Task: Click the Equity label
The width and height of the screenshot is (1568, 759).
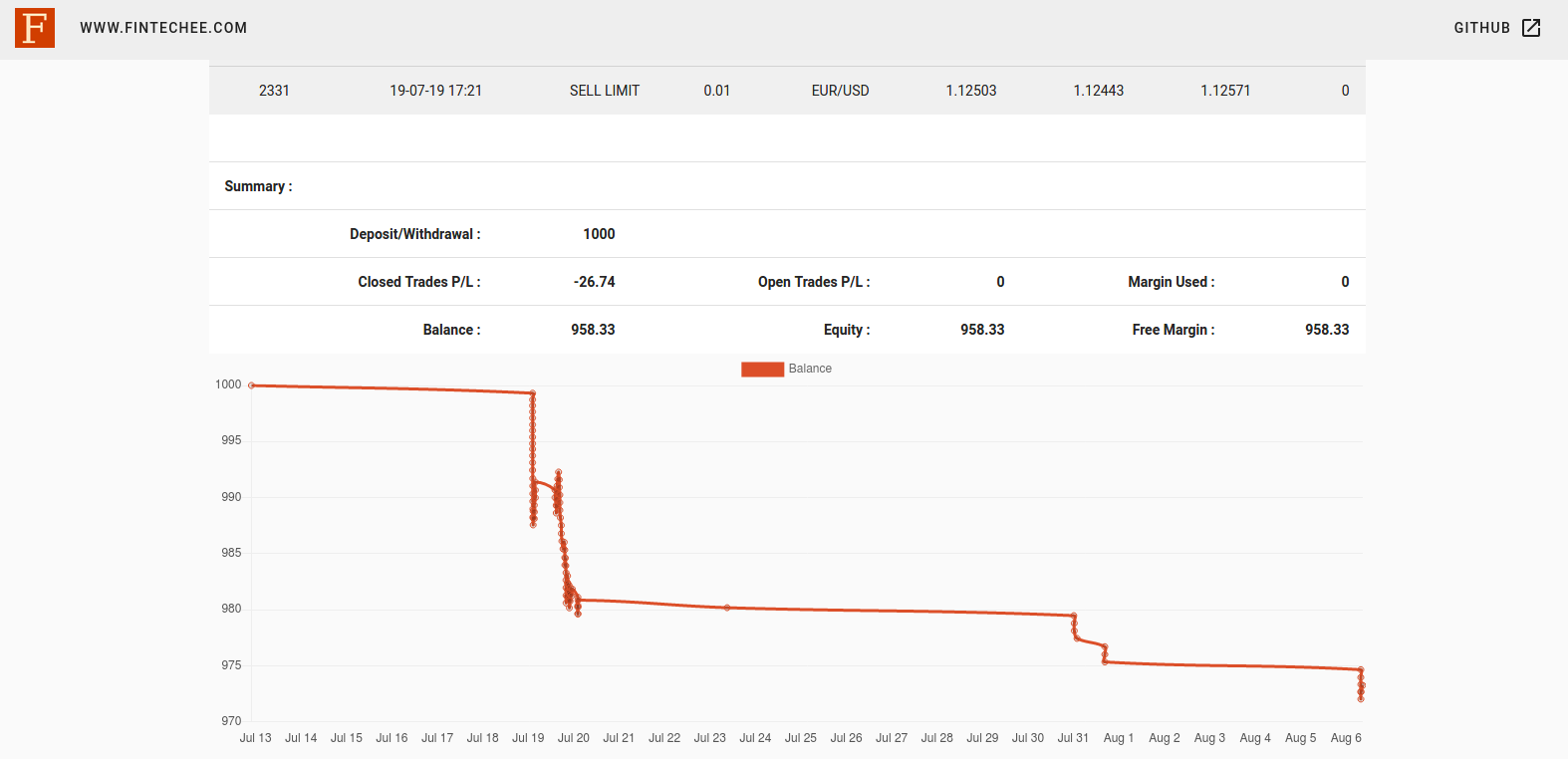Action: pos(847,330)
